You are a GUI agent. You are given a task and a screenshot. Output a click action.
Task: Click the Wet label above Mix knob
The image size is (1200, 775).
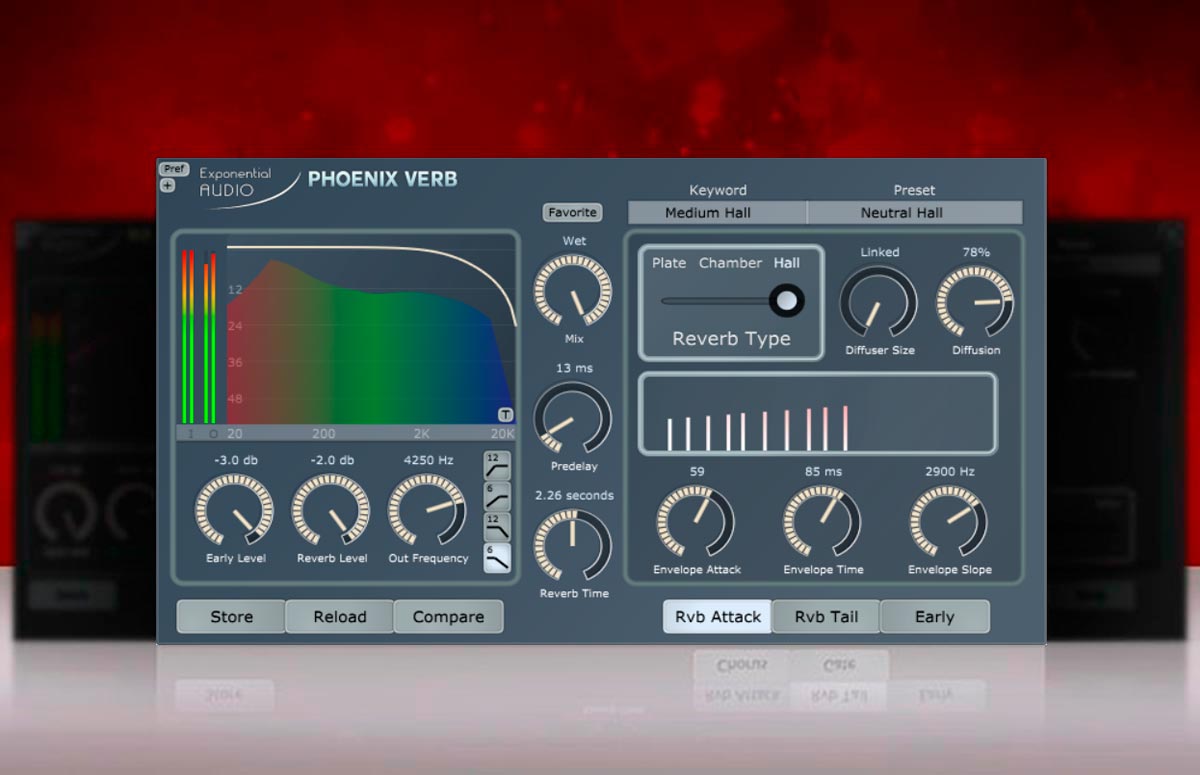point(574,241)
